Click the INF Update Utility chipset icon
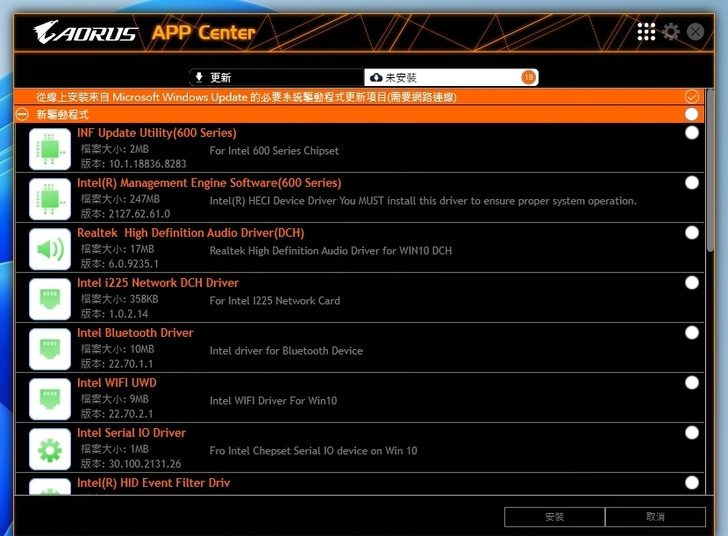The height and width of the screenshot is (536, 728). coord(50,149)
